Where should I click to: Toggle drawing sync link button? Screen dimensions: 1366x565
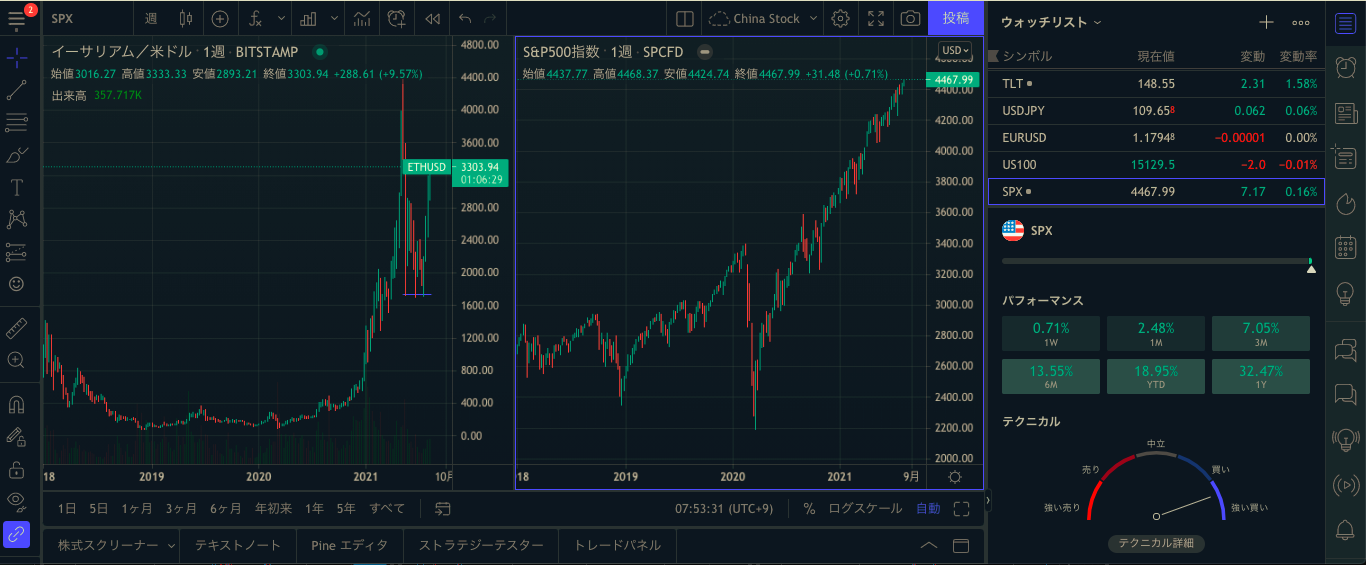pyautogui.click(x=17, y=534)
